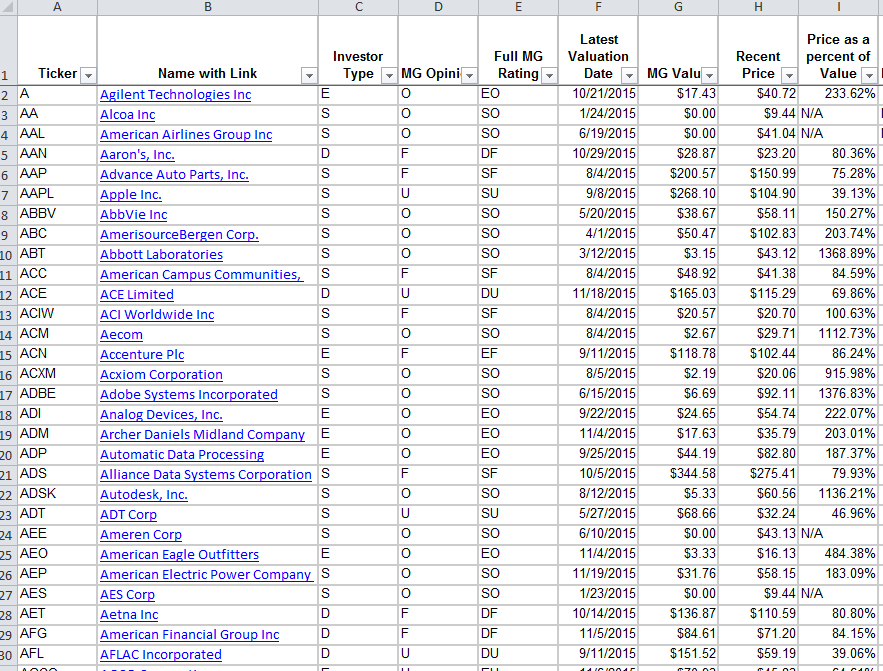Open the MG Opinion filter dropdown
This screenshot has width=883, height=671.
pos(469,75)
